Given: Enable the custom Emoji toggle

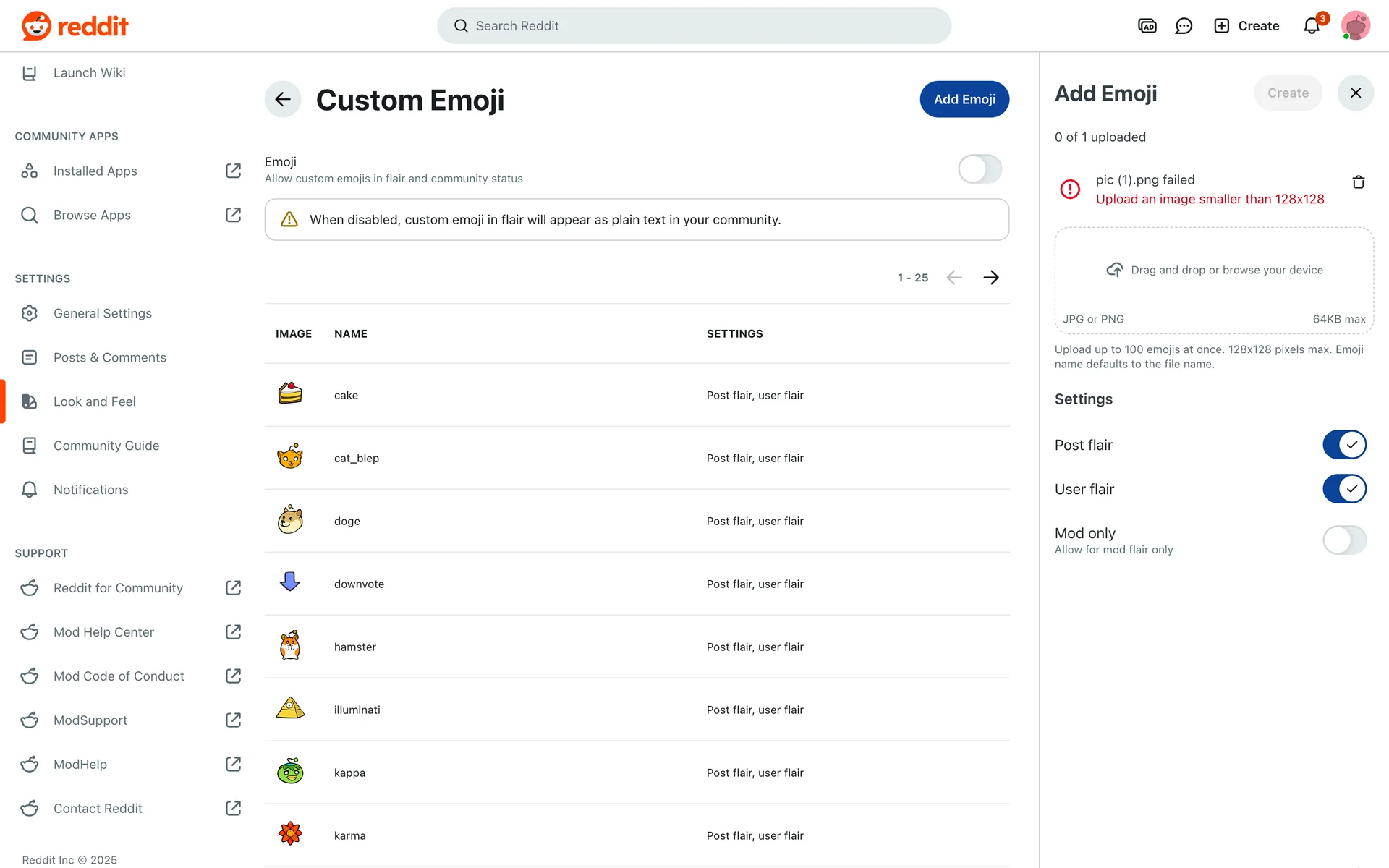Looking at the screenshot, I should click(980, 169).
